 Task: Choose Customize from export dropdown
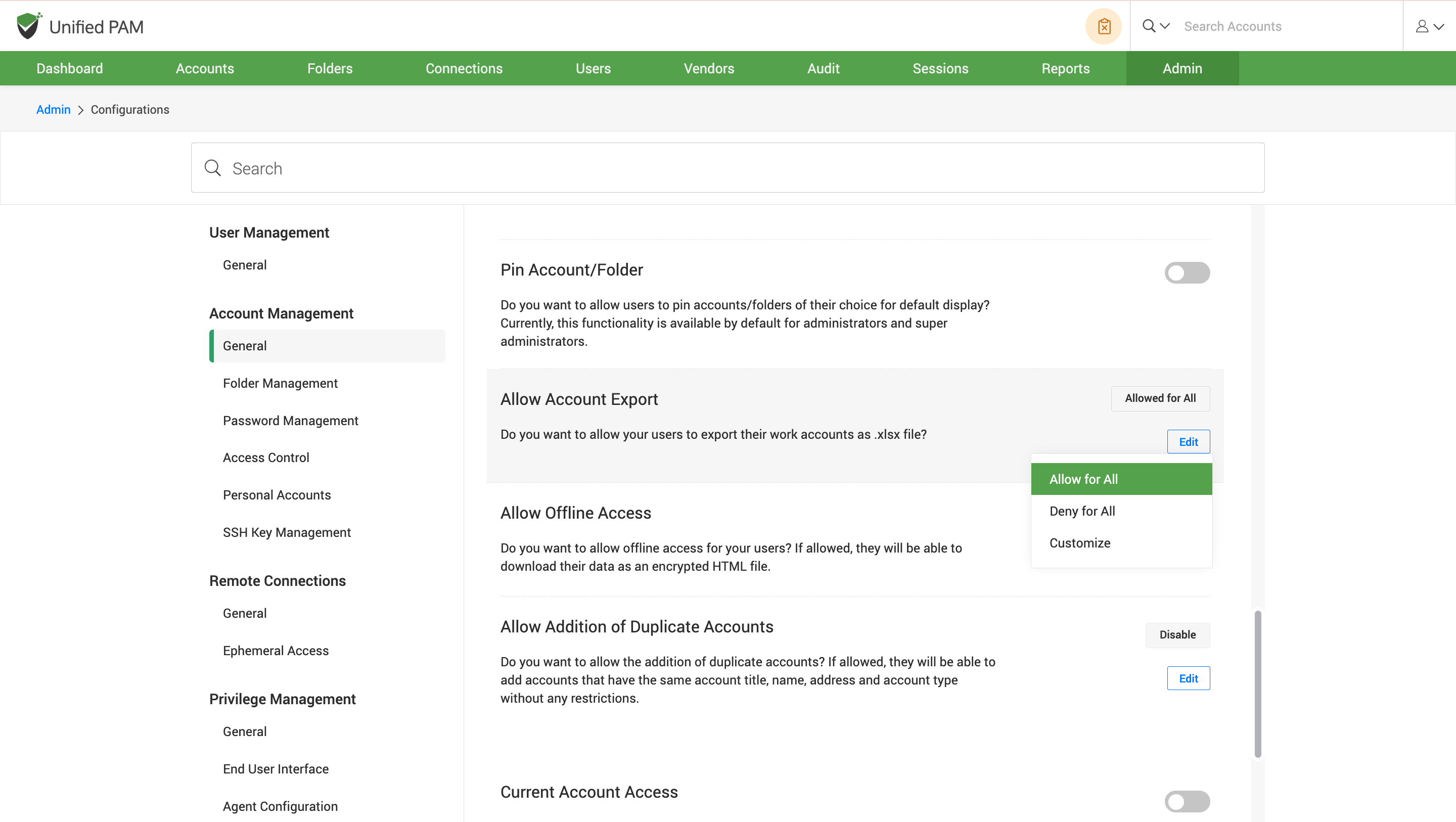tap(1079, 543)
